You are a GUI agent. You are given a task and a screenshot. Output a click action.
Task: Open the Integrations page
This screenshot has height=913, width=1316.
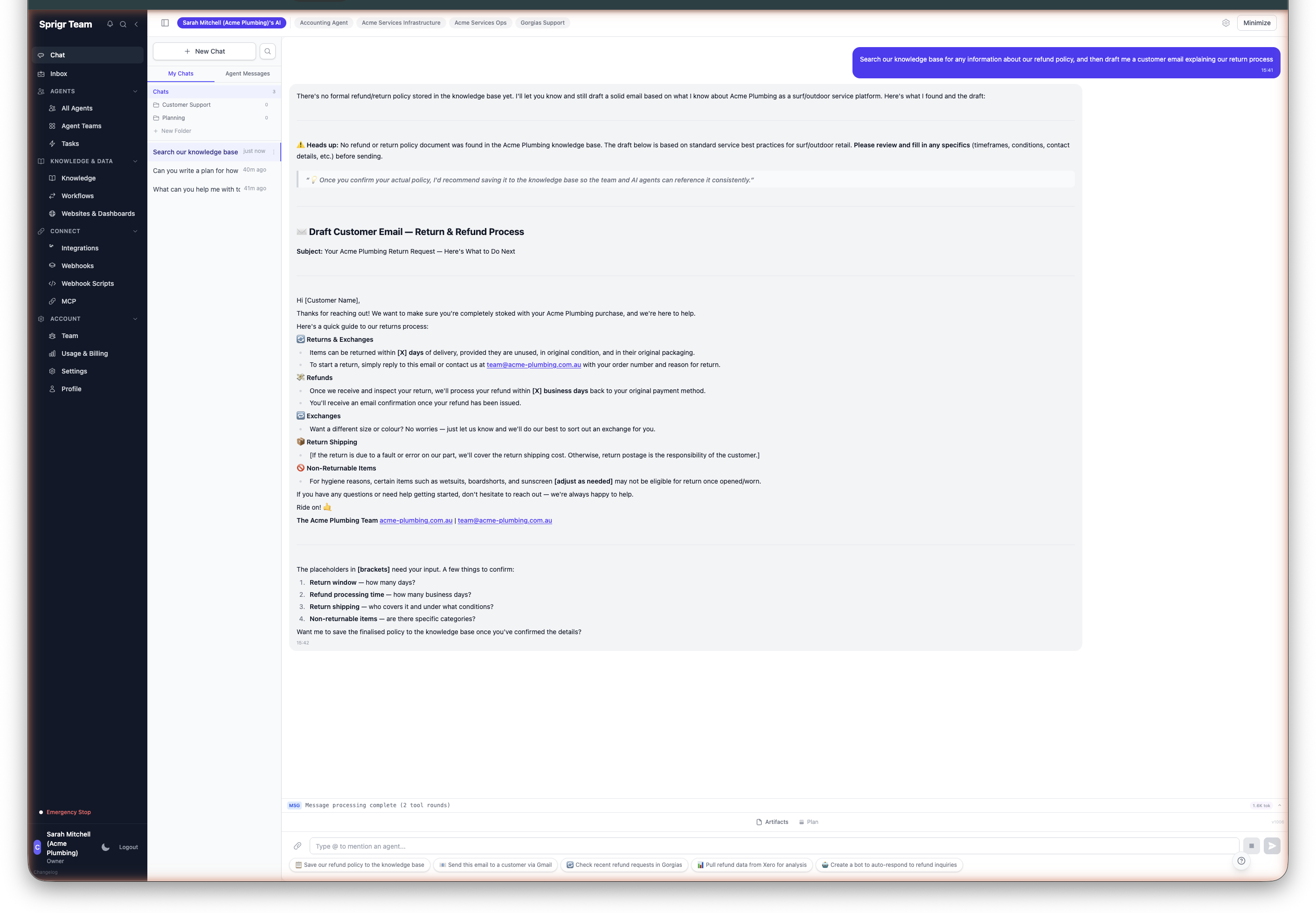80,248
